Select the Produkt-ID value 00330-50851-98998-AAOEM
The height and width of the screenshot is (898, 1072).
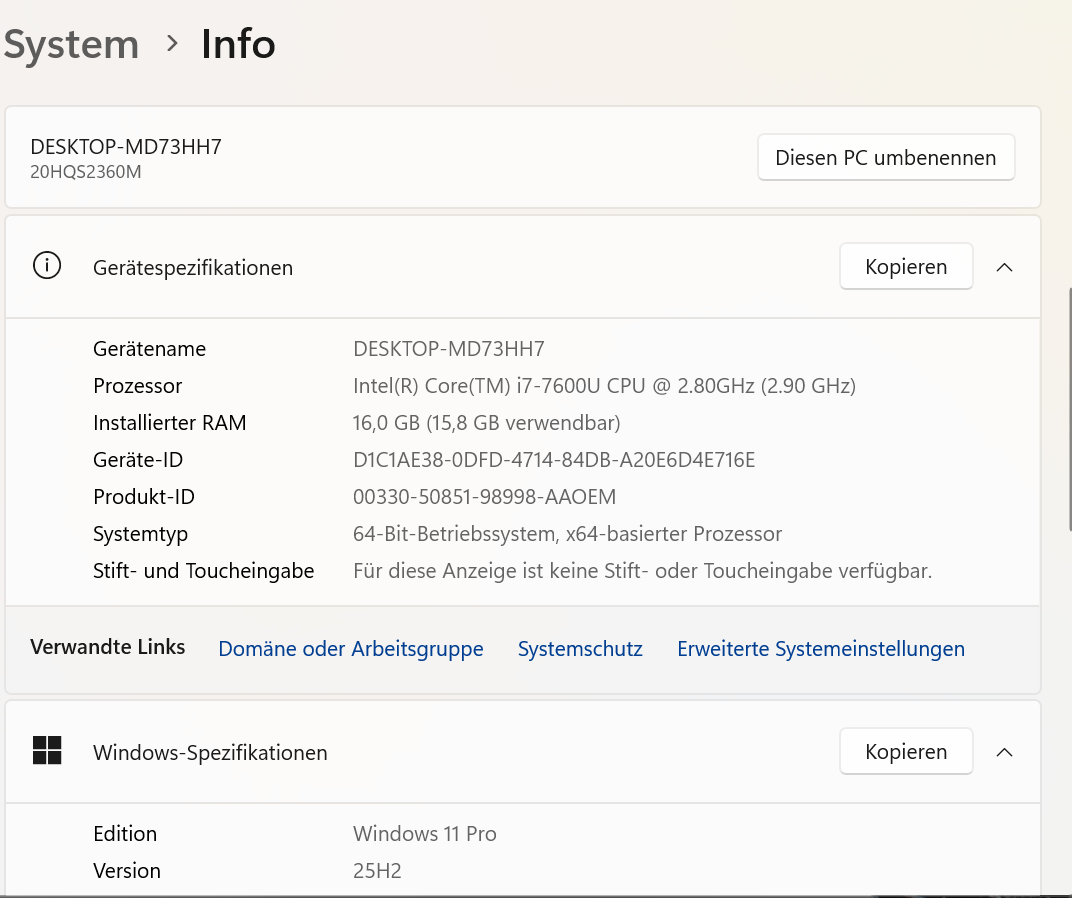tap(484, 497)
